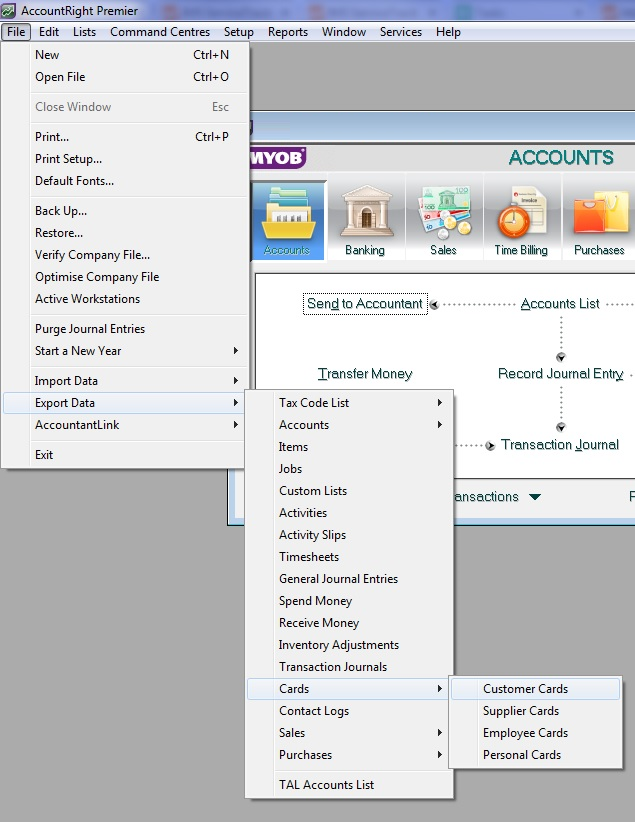Open the Banking command centre icon

coord(365,220)
